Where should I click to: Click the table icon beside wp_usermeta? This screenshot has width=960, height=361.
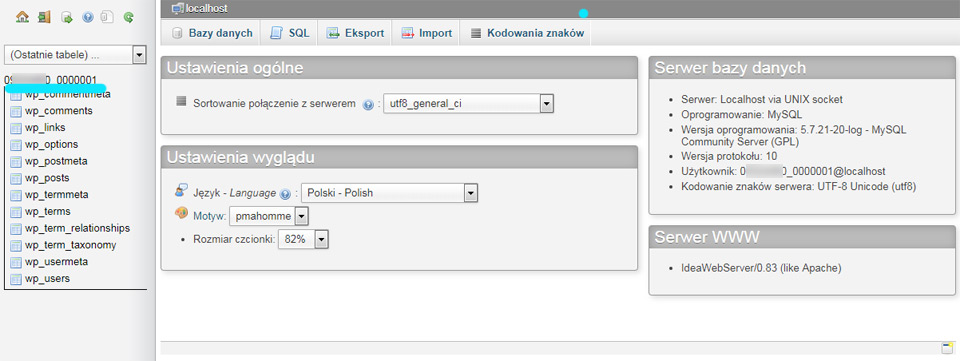tap(16, 262)
